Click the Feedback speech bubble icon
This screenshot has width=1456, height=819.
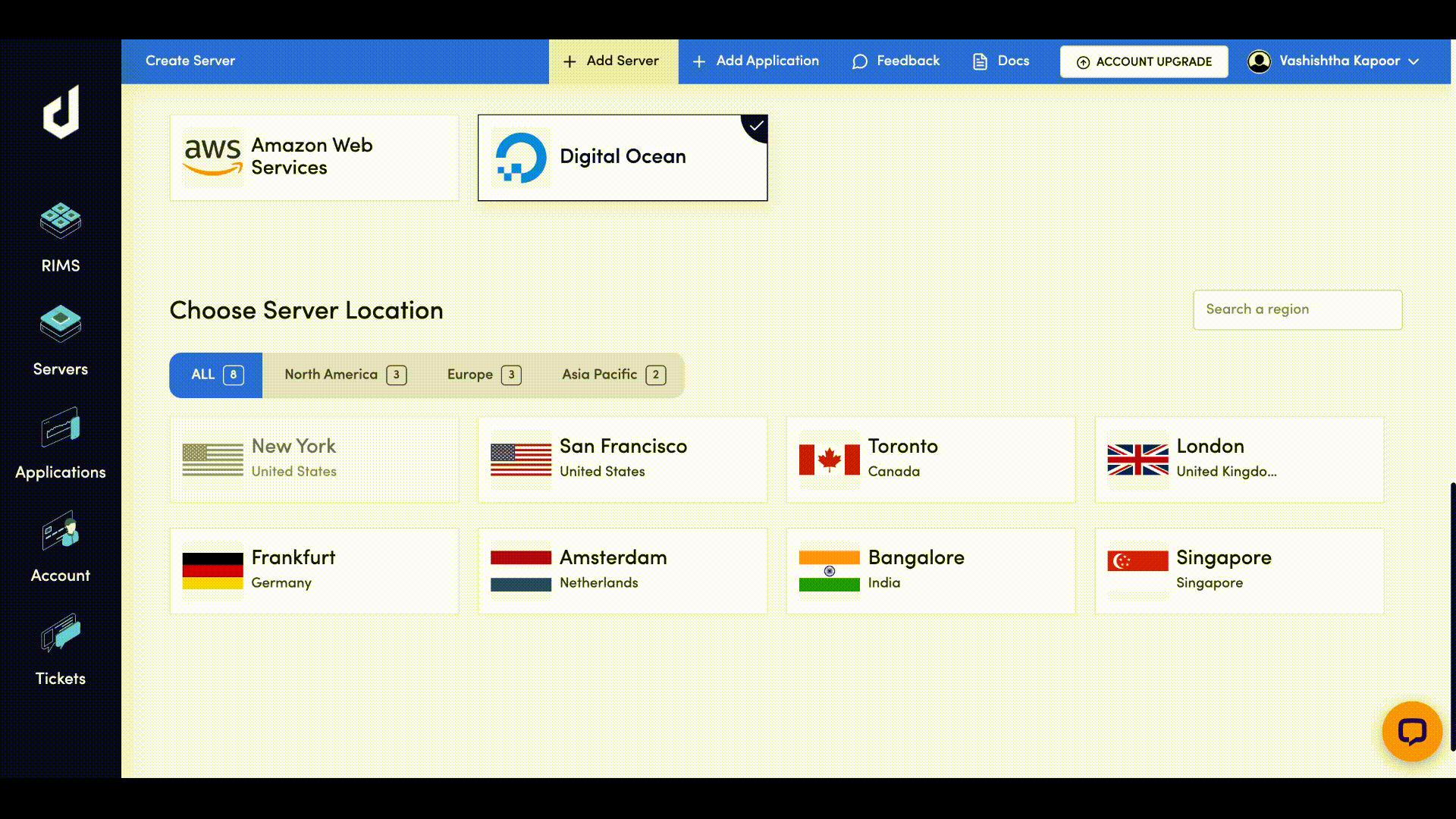tap(859, 61)
